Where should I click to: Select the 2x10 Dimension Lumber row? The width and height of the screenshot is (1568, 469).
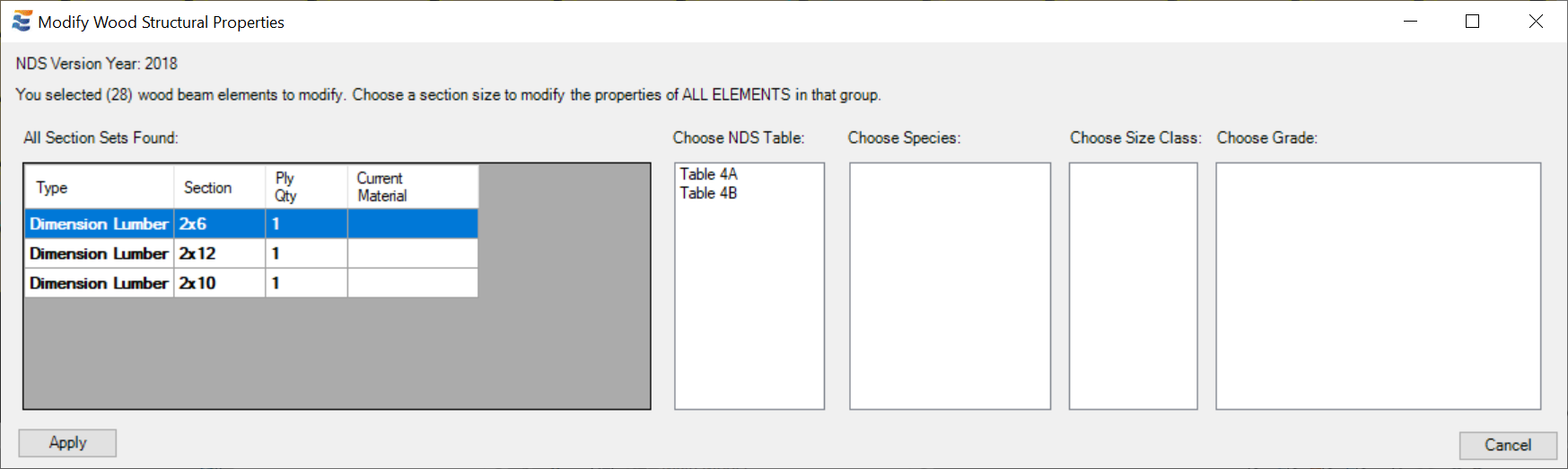[x=251, y=283]
